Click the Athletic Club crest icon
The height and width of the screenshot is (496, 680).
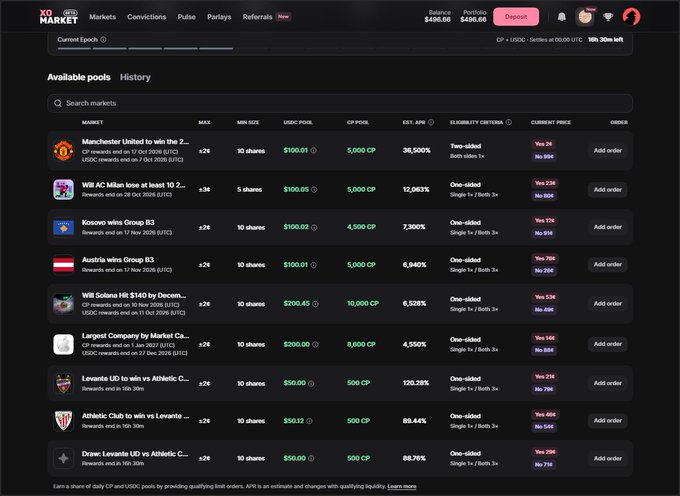pos(63,421)
